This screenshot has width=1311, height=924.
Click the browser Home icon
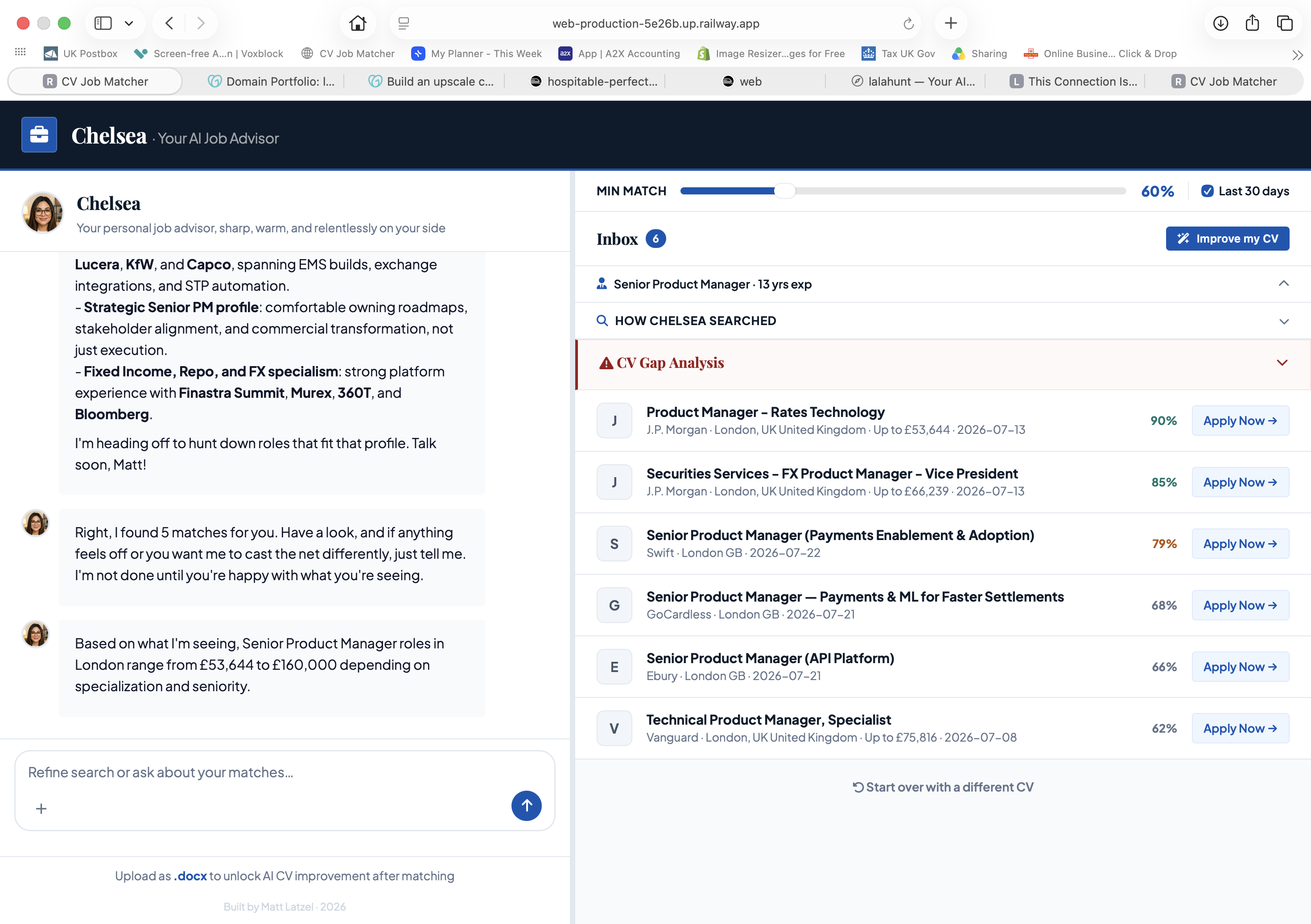pyautogui.click(x=358, y=24)
